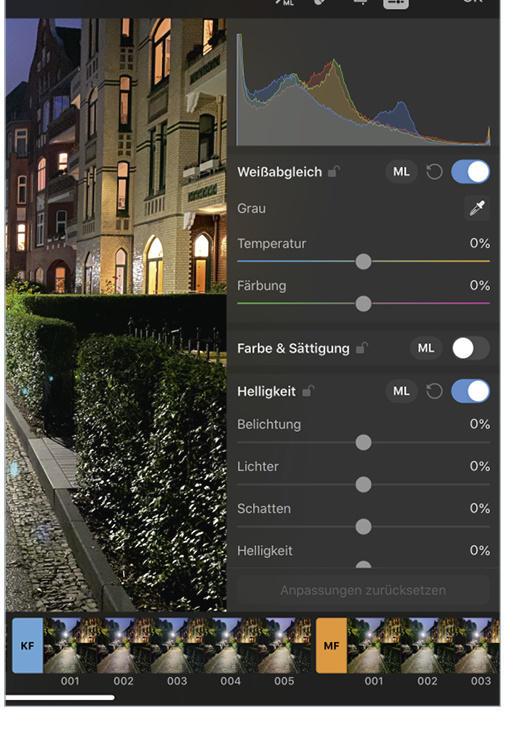Click the lock icon next to Helligkeit heading
Screen dimensions: 515x748
[308, 391]
